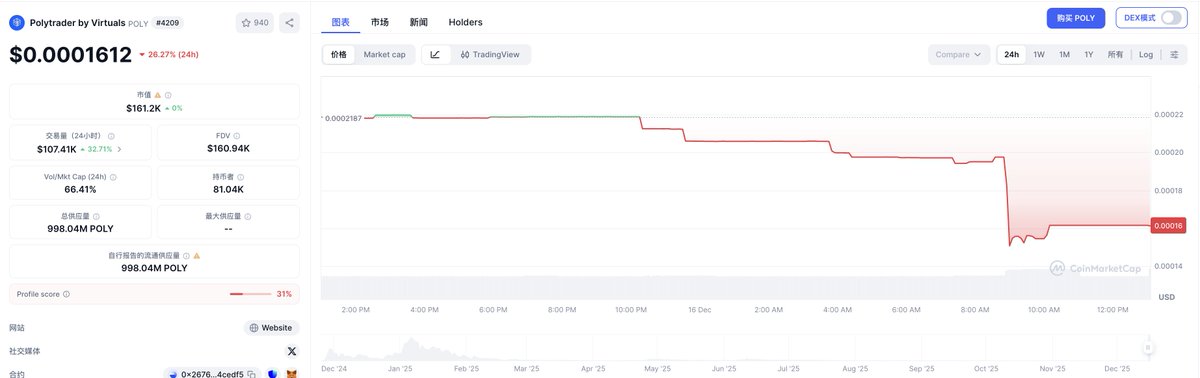Click the 66.41% Vol/Mkt Cap value
Image resolution: width=1200 pixels, height=378 pixels.
coord(80,188)
